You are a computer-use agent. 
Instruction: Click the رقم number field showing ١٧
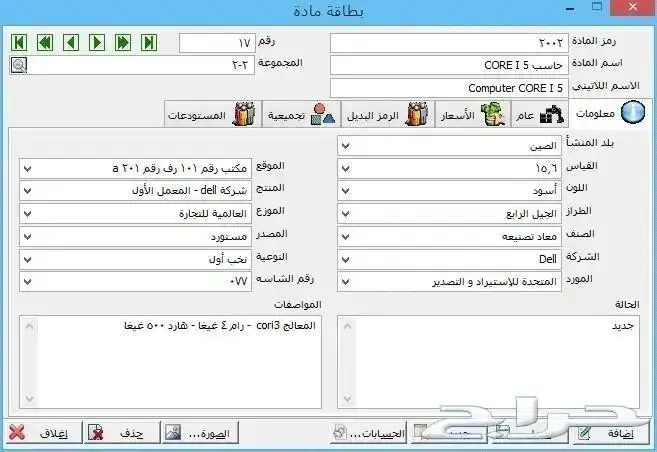pos(217,43)
